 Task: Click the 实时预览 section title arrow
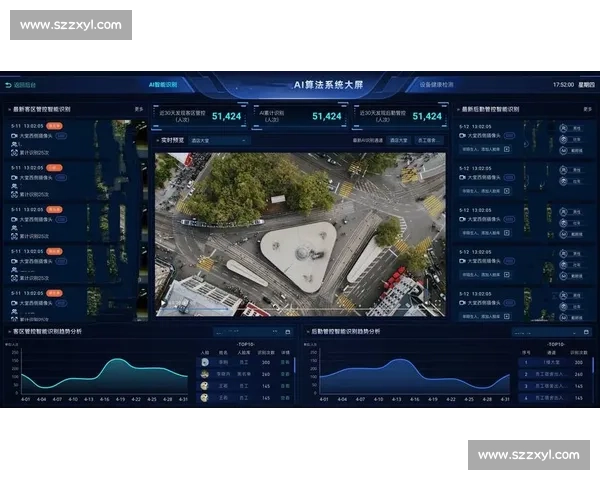157,140
